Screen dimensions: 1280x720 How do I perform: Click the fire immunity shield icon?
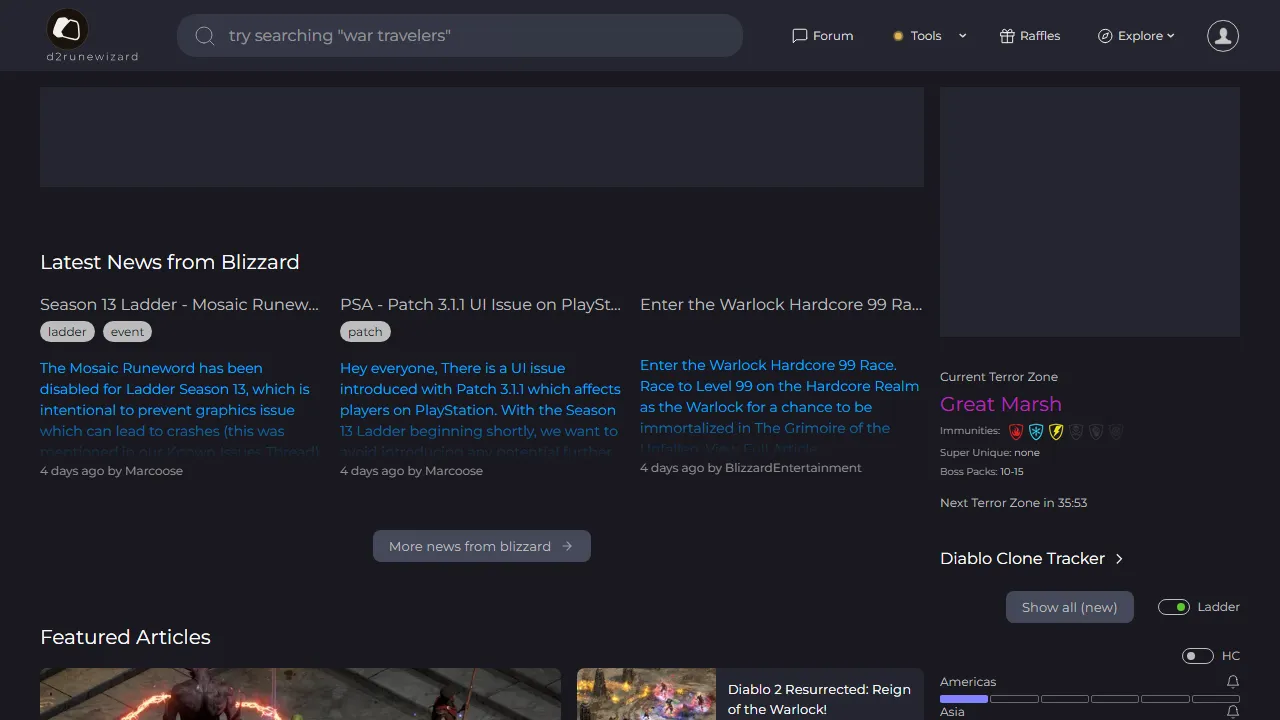(x=1016, y=431)
